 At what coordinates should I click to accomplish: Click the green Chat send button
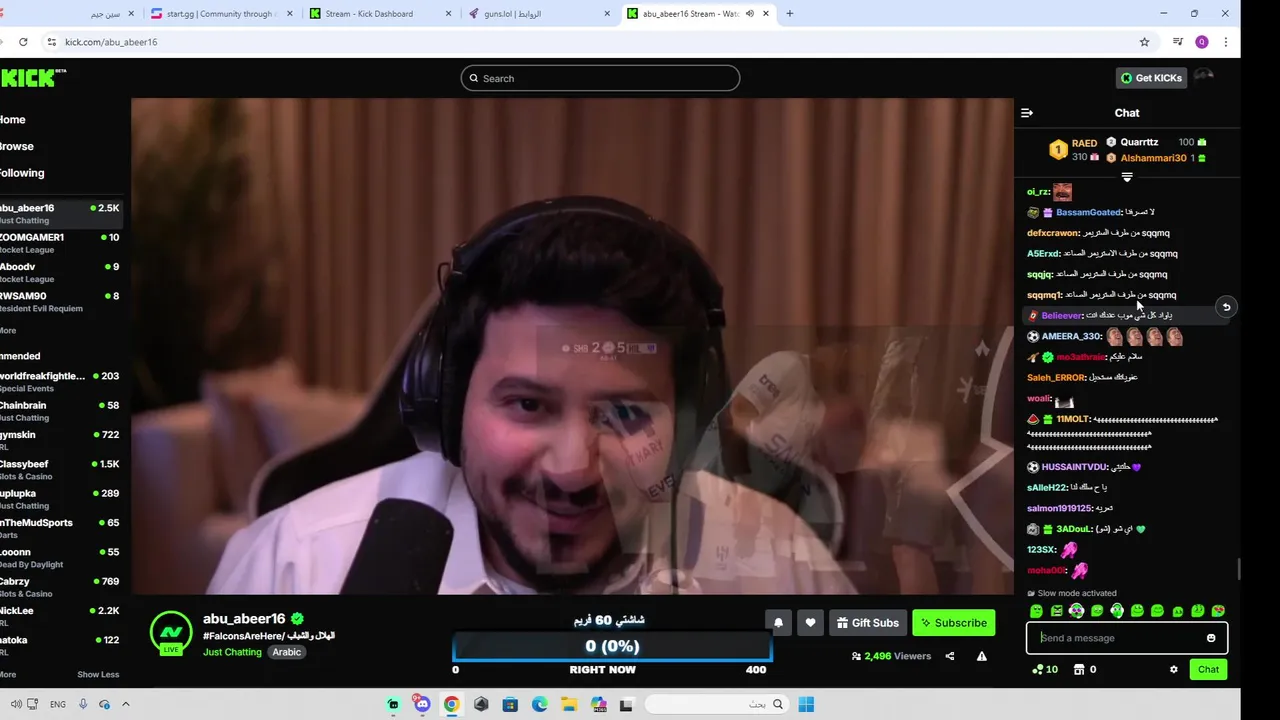click(x=1208, y=669)
